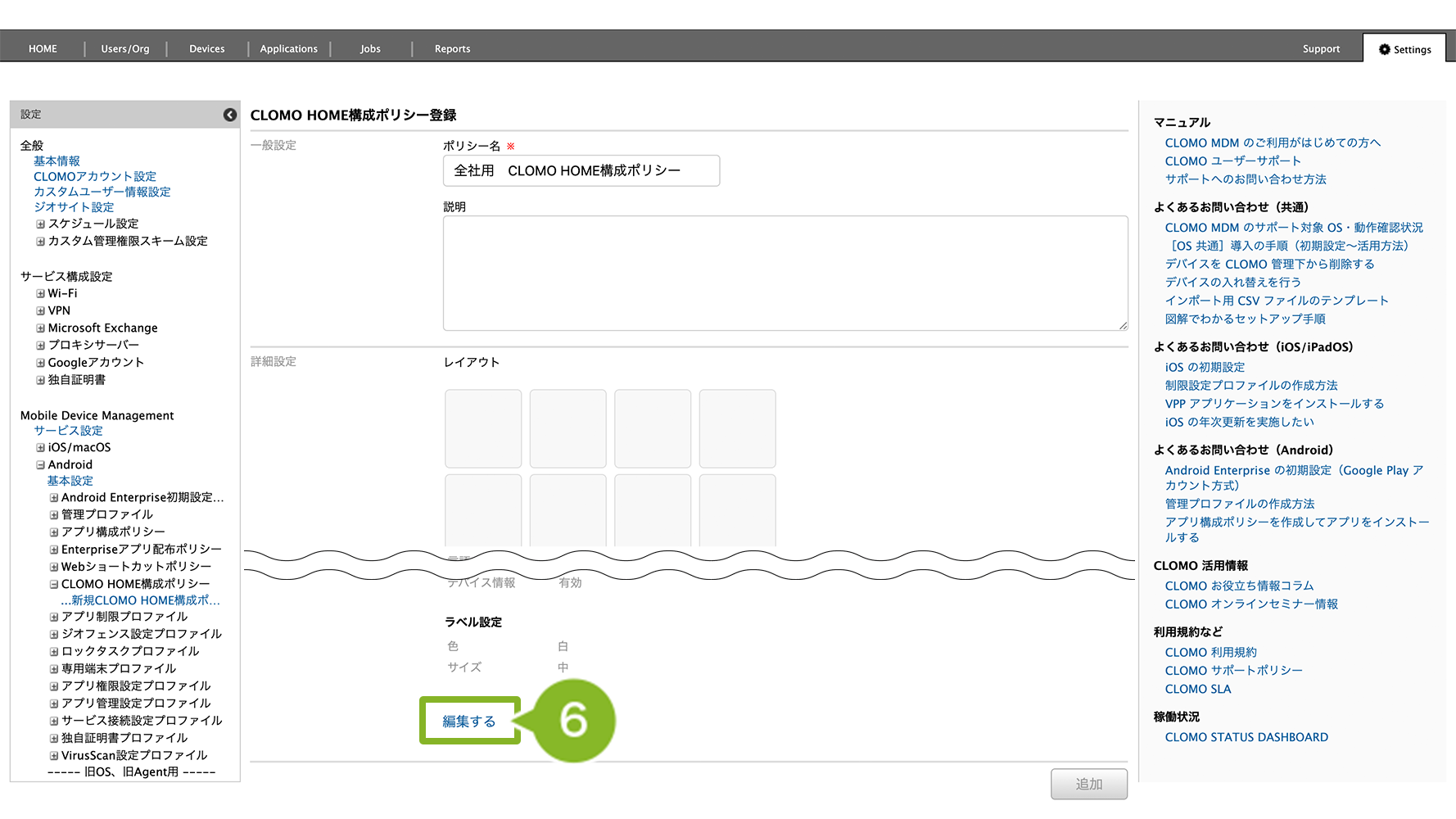Click the Settings gear icon tab
1456x819 pixels.
1404,49
